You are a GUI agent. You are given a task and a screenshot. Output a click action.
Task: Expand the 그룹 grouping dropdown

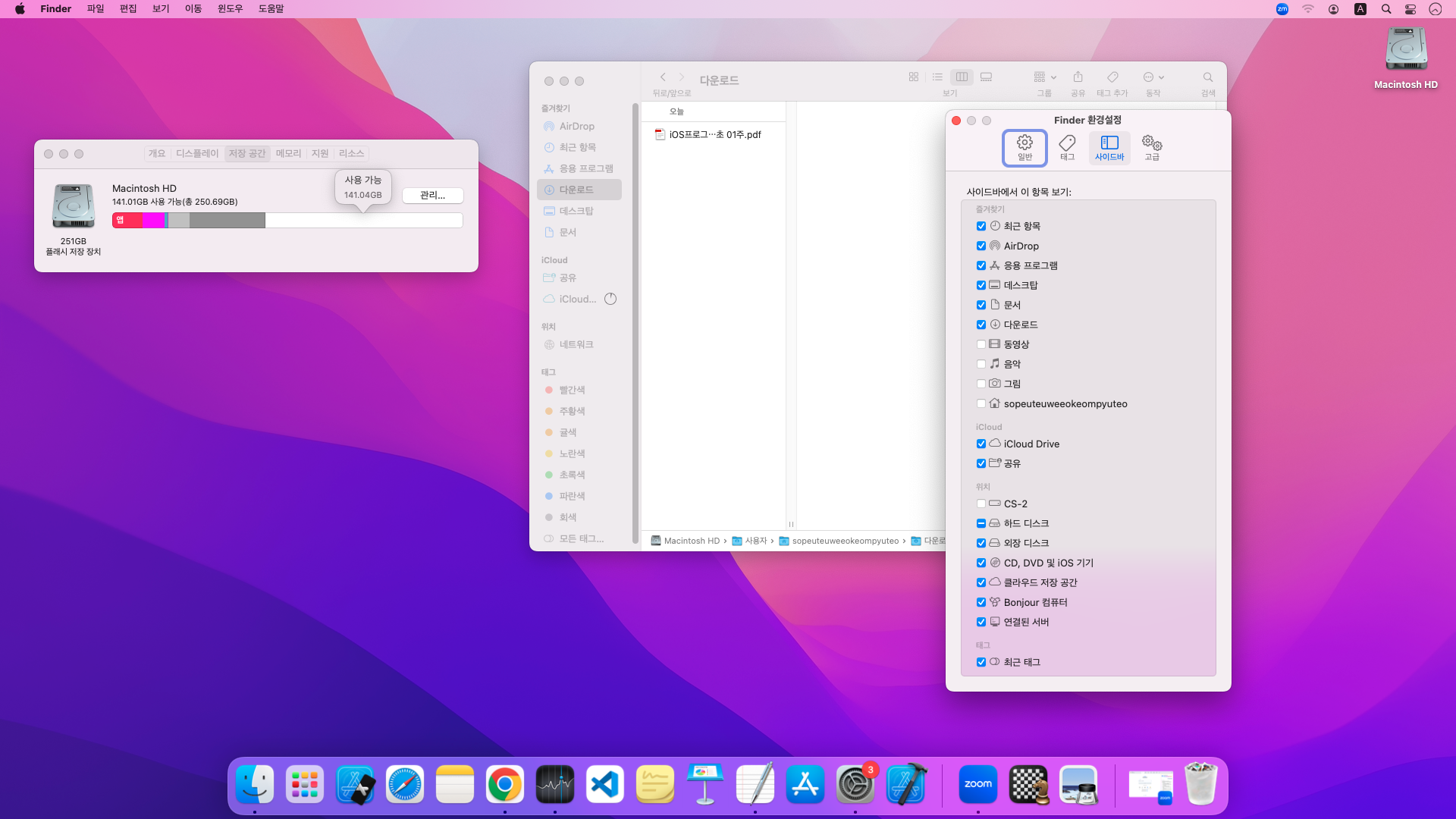point(1044,77)
